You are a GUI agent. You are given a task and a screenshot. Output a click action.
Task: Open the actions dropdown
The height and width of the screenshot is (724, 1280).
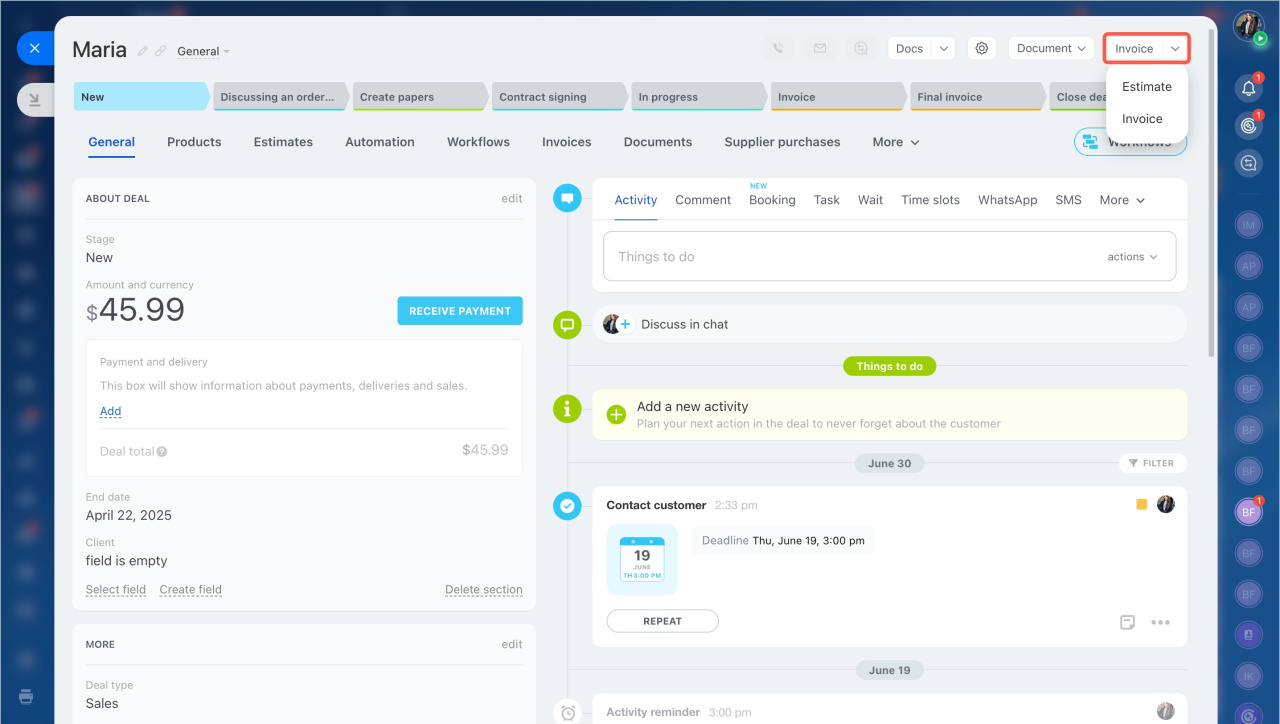(1132, 257)
